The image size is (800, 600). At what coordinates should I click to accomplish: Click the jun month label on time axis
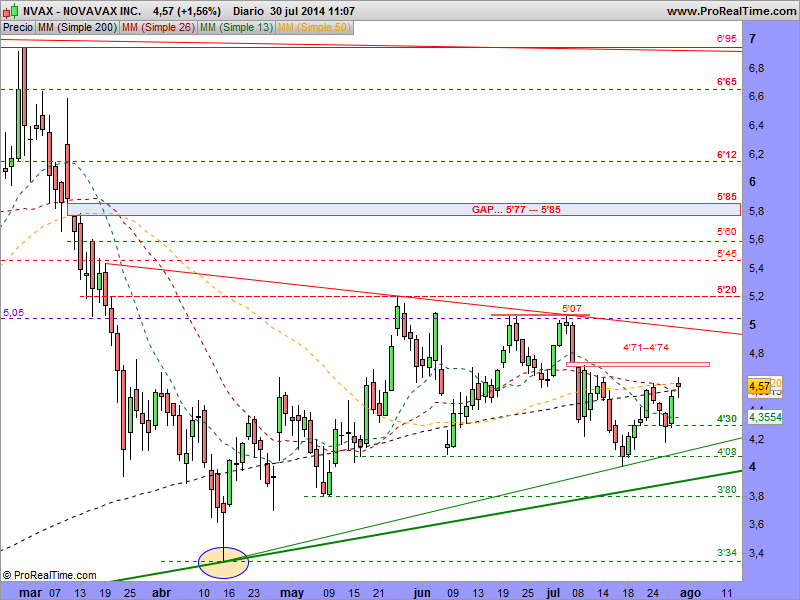(x=421, y=593)
